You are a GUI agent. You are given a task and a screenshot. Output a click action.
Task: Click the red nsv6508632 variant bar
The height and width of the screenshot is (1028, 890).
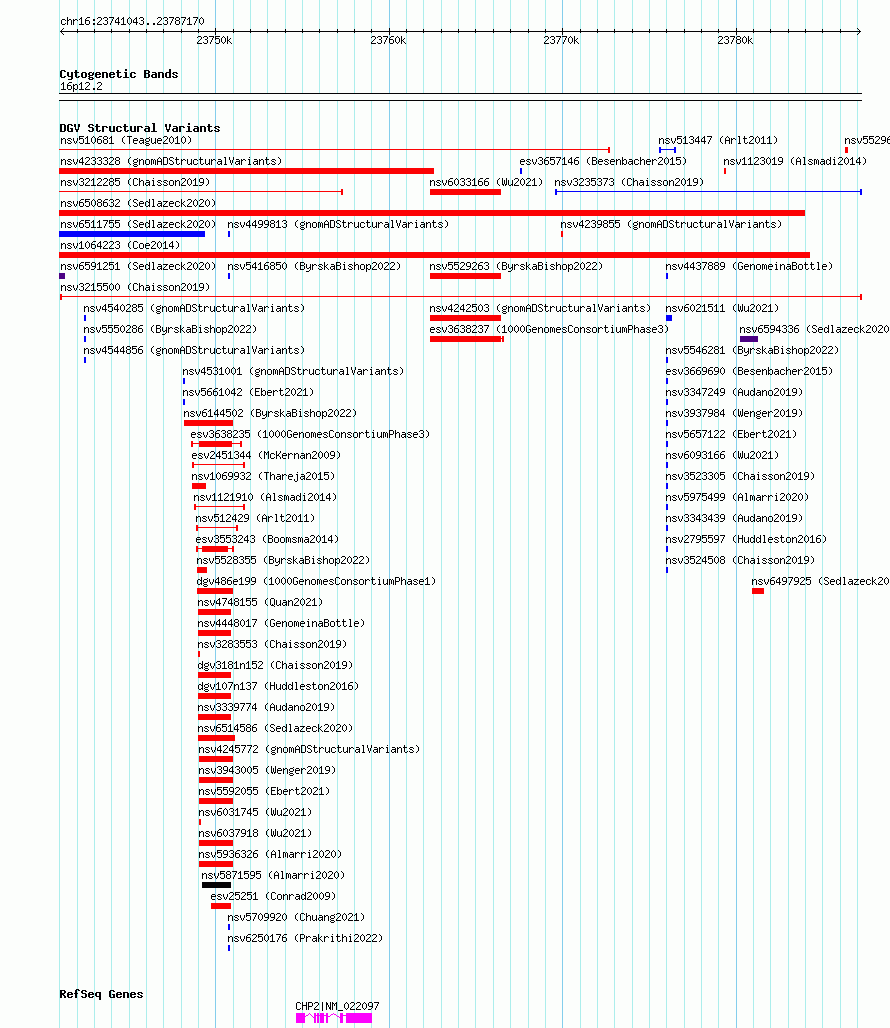click(432, 213)
